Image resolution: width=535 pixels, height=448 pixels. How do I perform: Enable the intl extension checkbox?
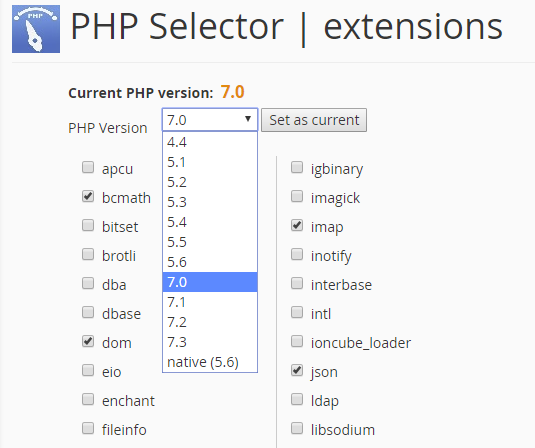[297, 312]
